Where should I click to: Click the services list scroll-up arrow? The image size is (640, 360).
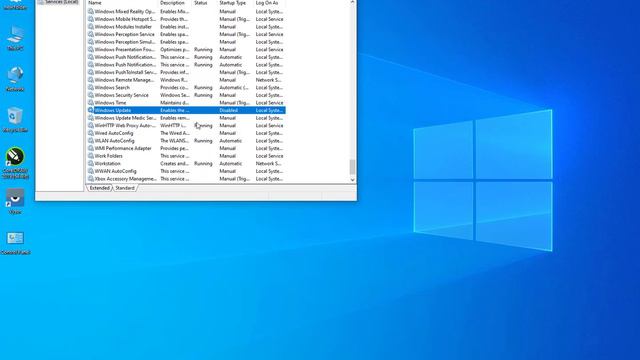click(x=352, y=2)
